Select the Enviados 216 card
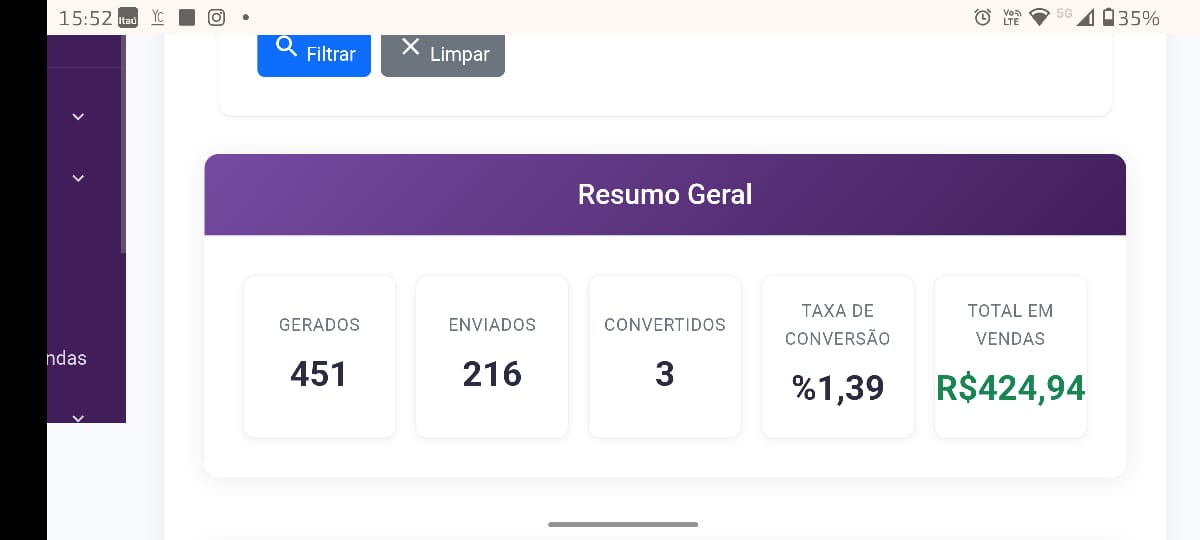1200x540 pixels. (x=492, y=356)
